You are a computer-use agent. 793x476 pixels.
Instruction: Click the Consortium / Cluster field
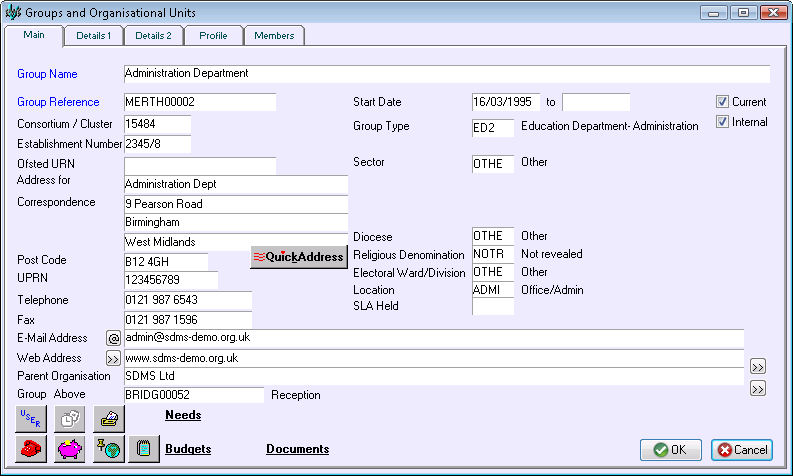(x=158, y=124)
